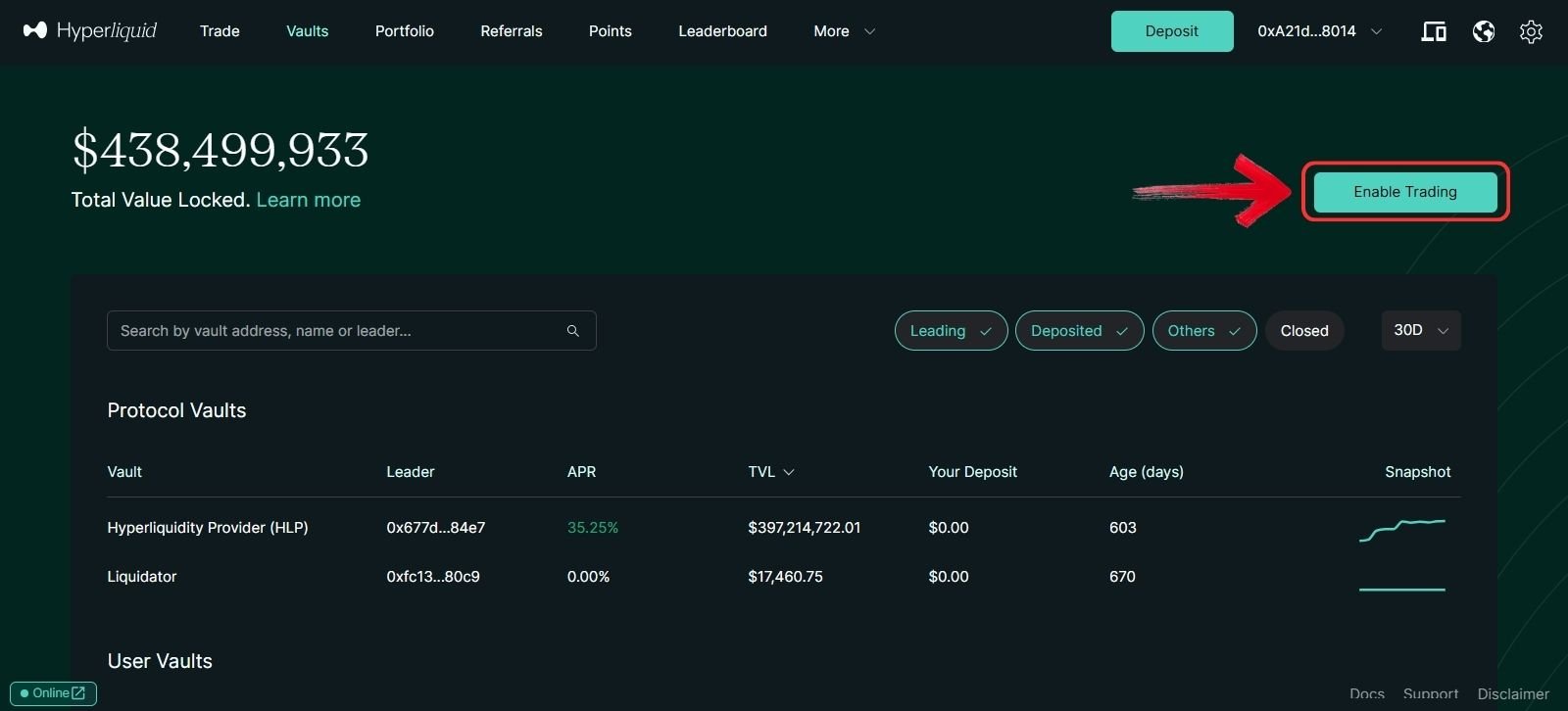
Task: Sort by the TVL column header
Action: point(771,472)
